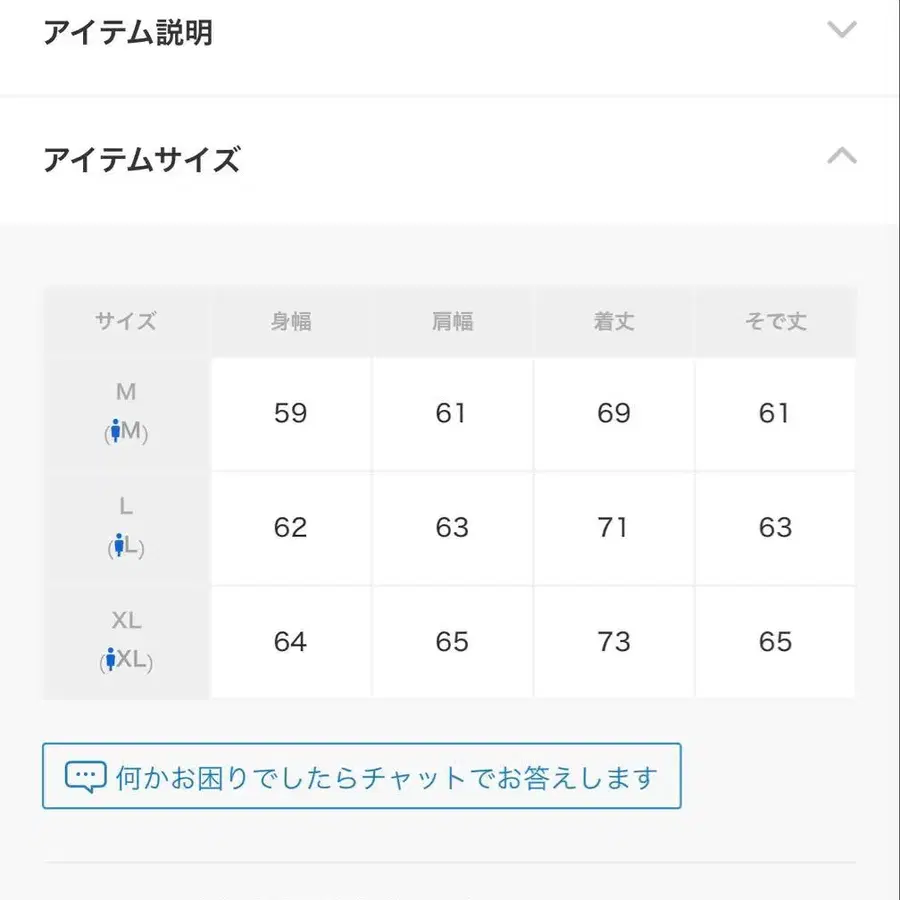Click the サイズ header cell in the table
Screen dimensions: 900x900
click(125, 322)
